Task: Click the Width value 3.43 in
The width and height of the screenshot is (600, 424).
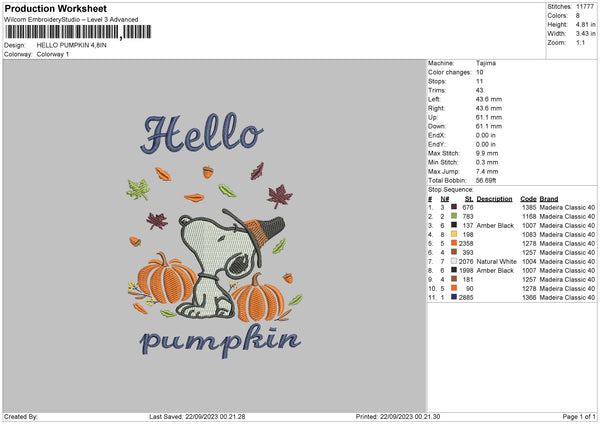Action: pyautogui.click(x=585, y=34)
